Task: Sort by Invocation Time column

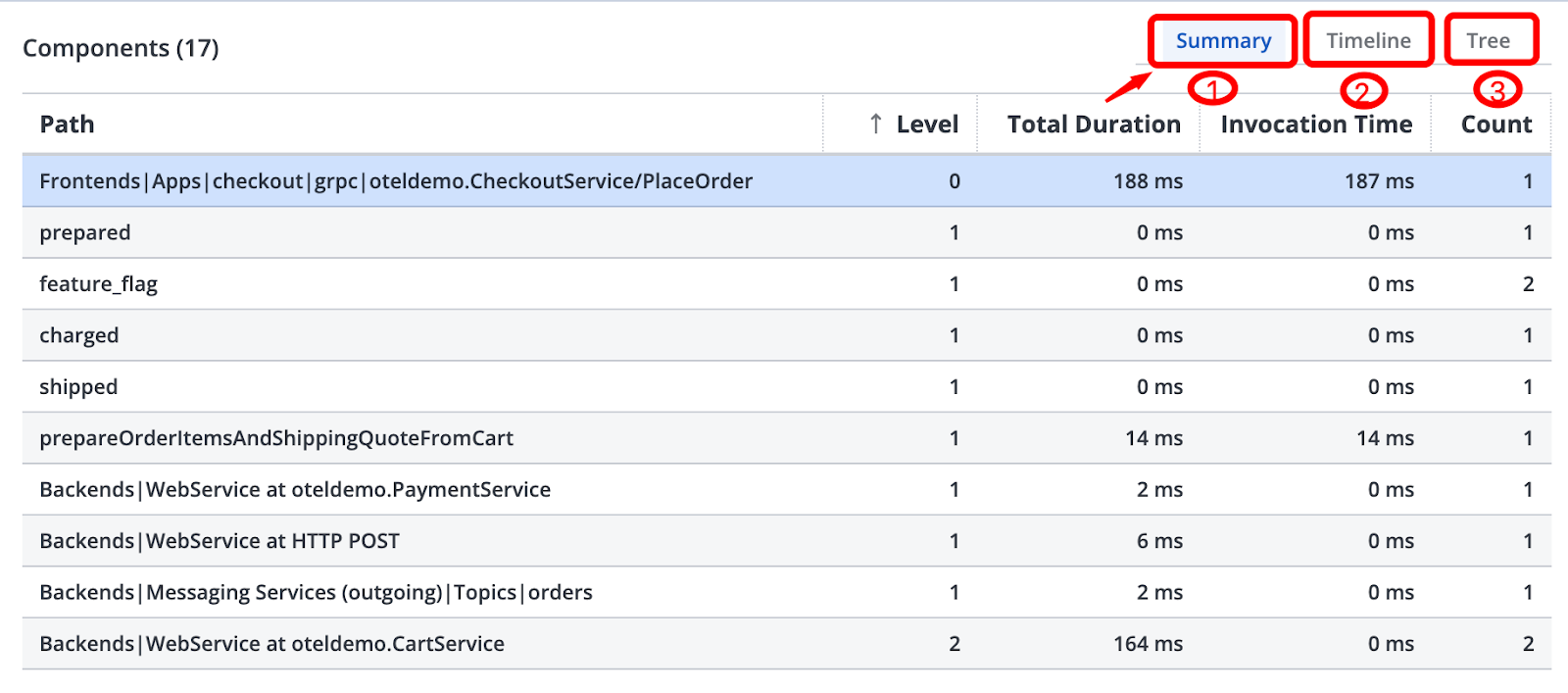Action: pyautogui.click(x=1315, y=124)
